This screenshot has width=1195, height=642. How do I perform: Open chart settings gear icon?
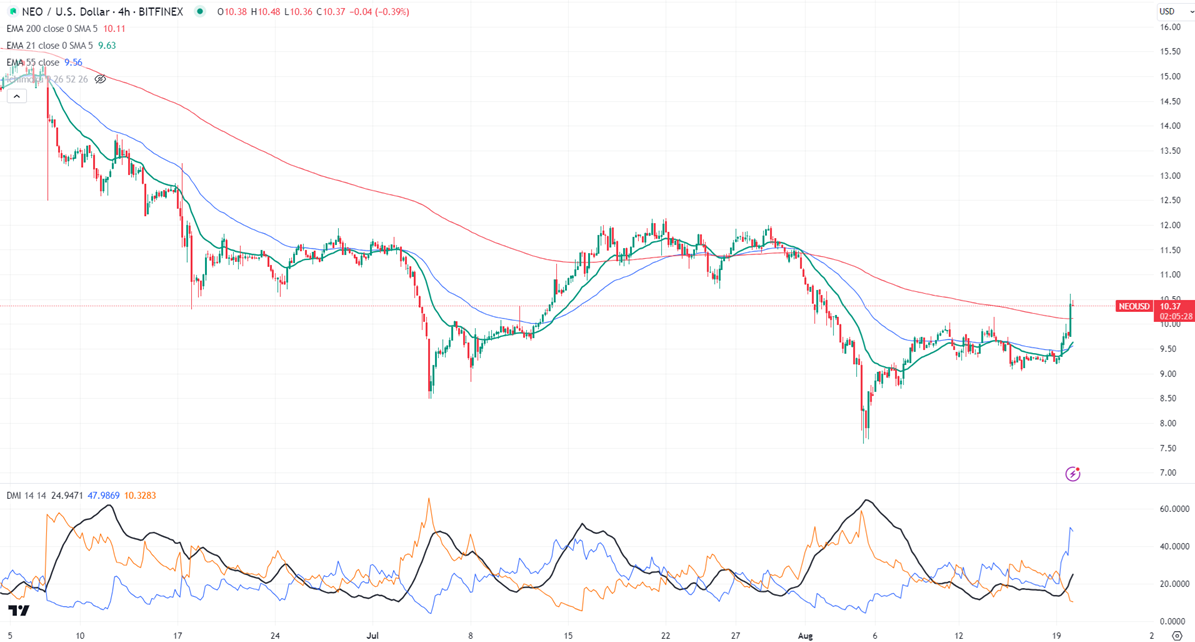(x=1177, y=635)
